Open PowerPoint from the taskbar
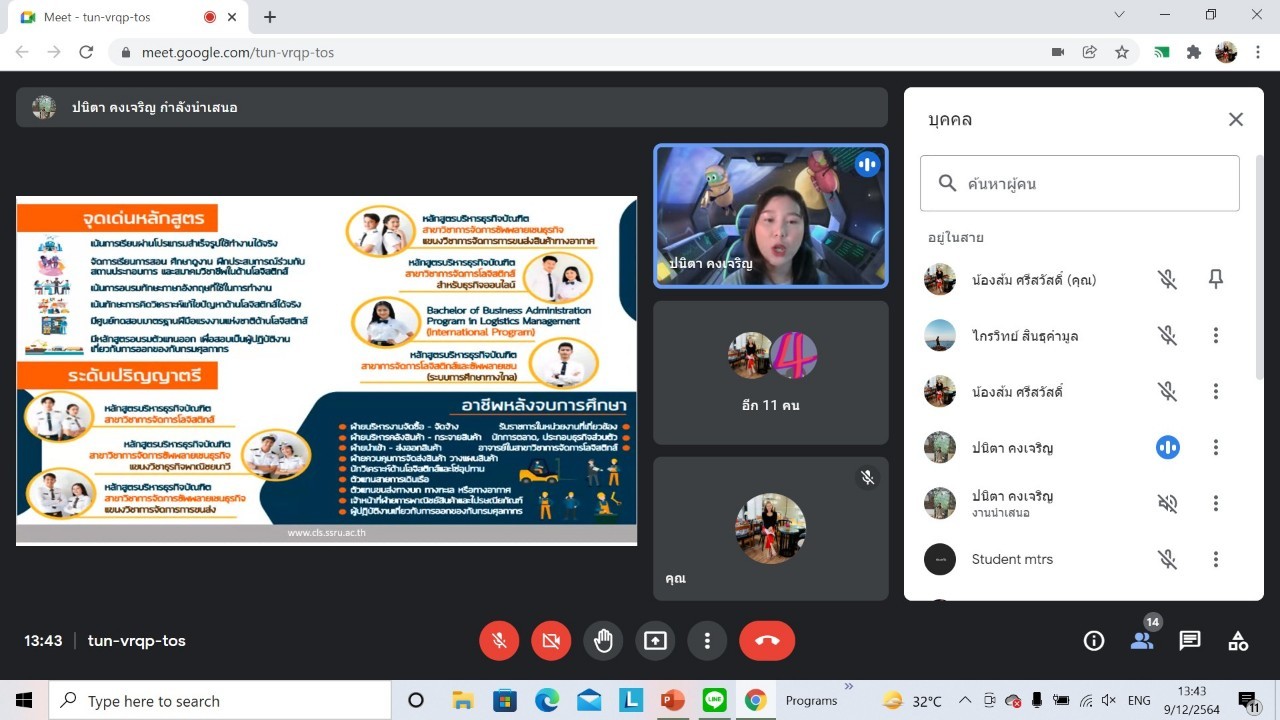This screenshot has width=1280, height=720. click(x=673, y=700)
